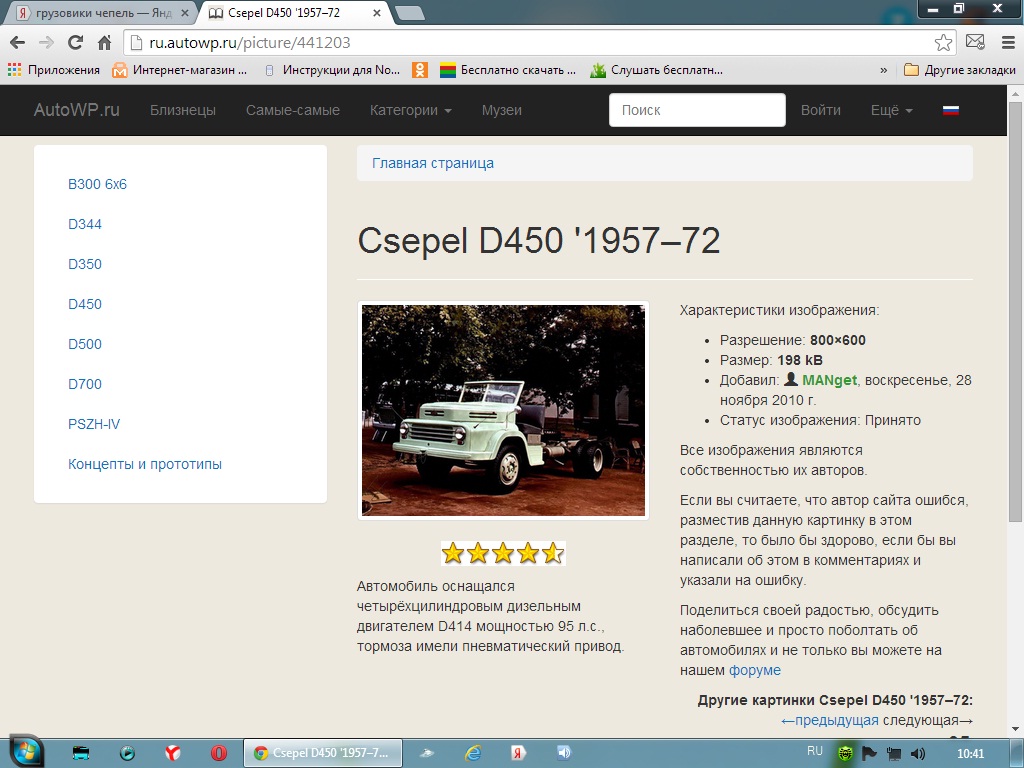This screenshot has width=1024, height=768.
Task: Show hidden bookmarks with the chevron
Action: pos(883,70)
